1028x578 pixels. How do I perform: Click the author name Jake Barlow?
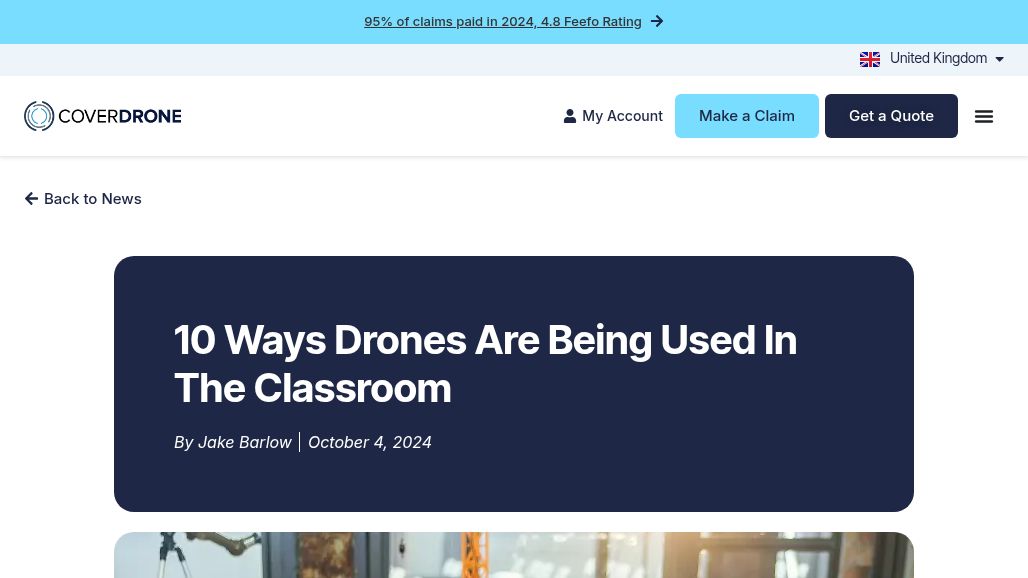click(x=244, y=442)
